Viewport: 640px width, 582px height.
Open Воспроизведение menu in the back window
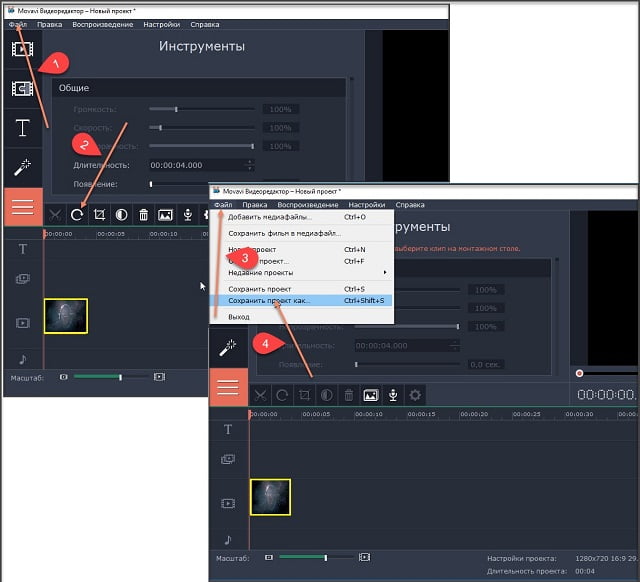102,24
